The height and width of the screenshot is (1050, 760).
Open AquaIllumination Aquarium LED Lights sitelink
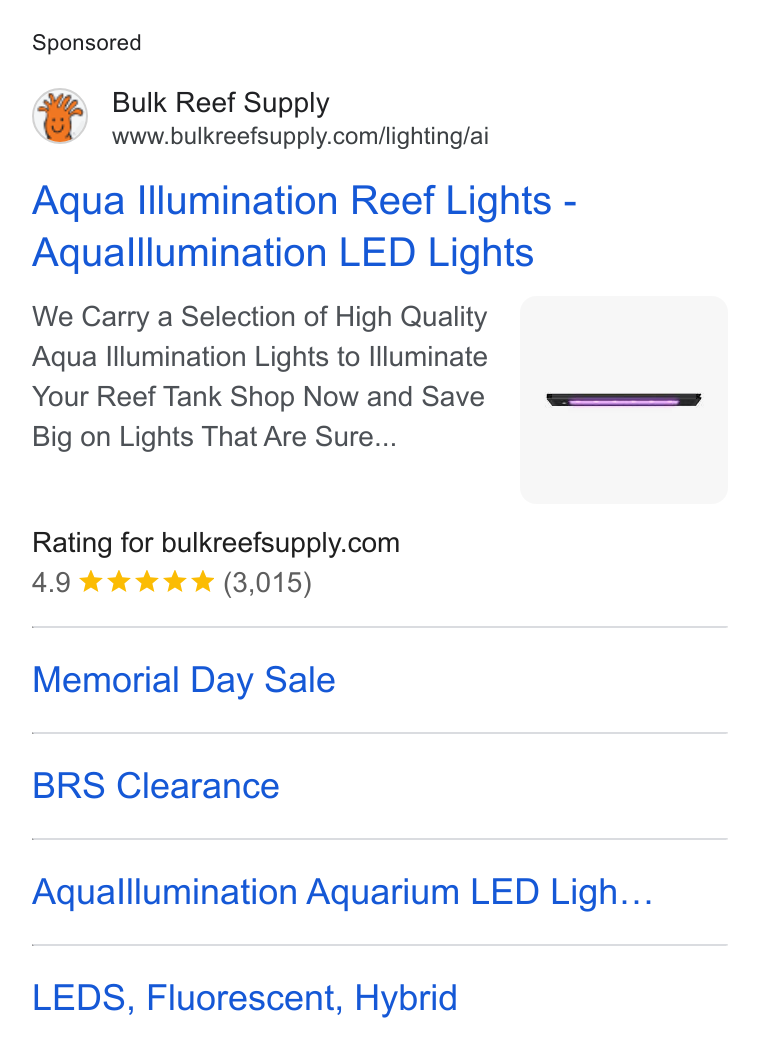coord(342,892)
